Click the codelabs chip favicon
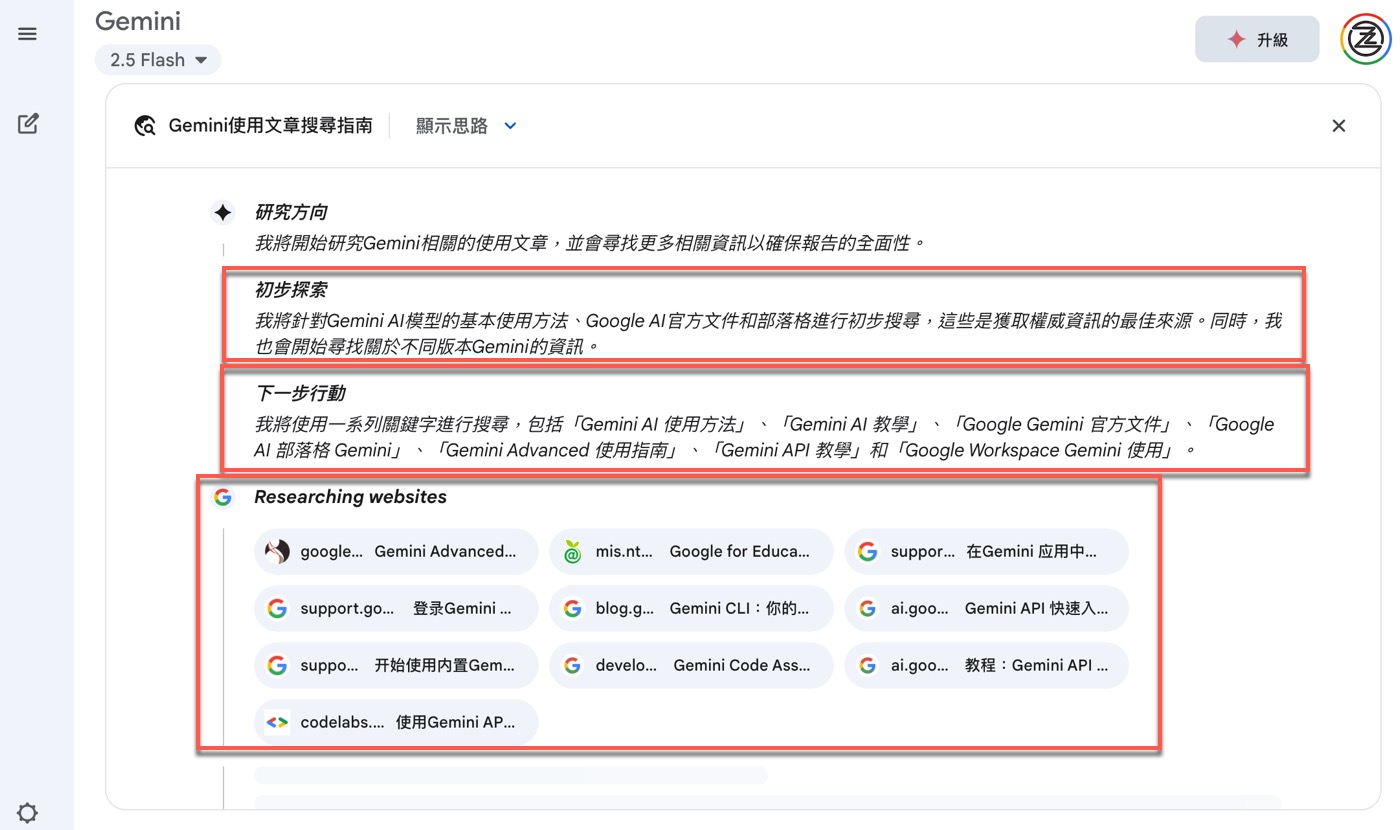The image size is (1400, 830). pos(277,722)
